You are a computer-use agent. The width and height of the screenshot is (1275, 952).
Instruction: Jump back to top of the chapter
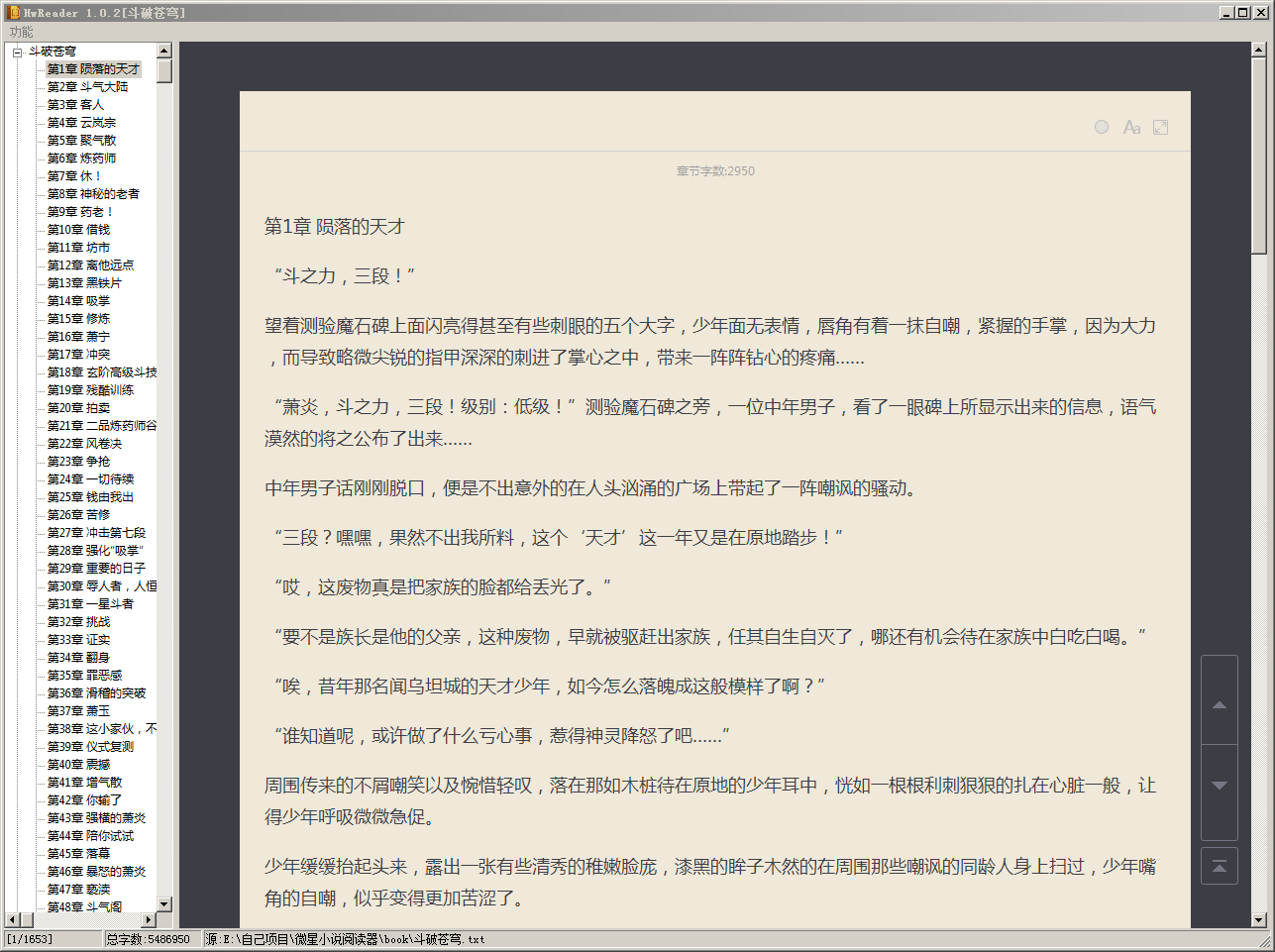[1220, 866]
